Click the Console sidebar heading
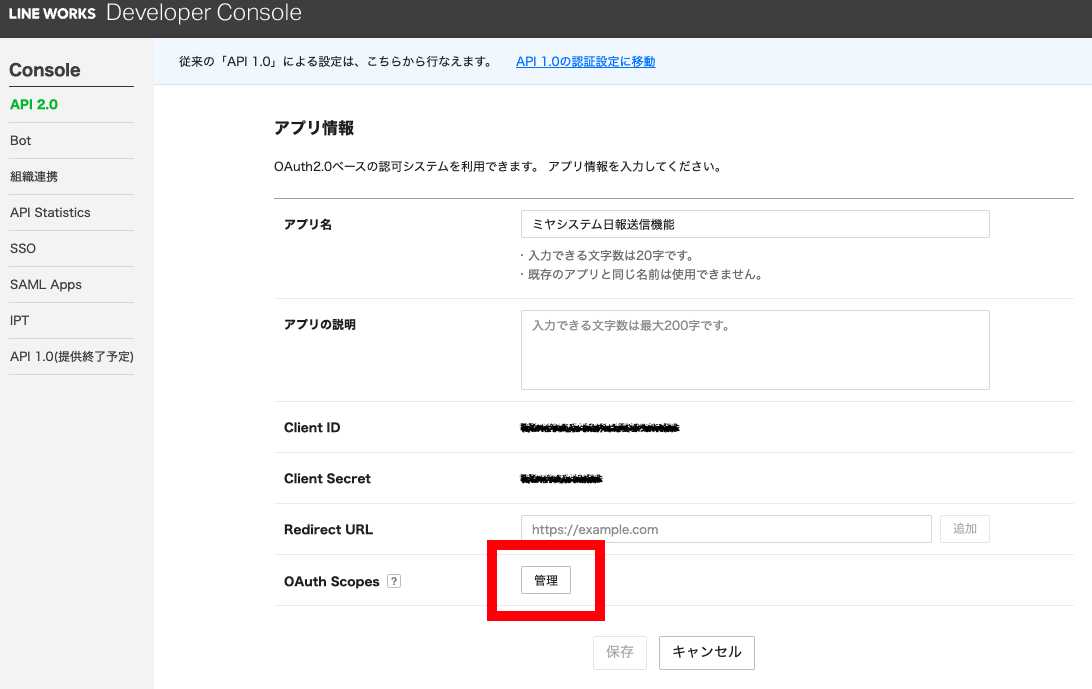 click(45, 70)
